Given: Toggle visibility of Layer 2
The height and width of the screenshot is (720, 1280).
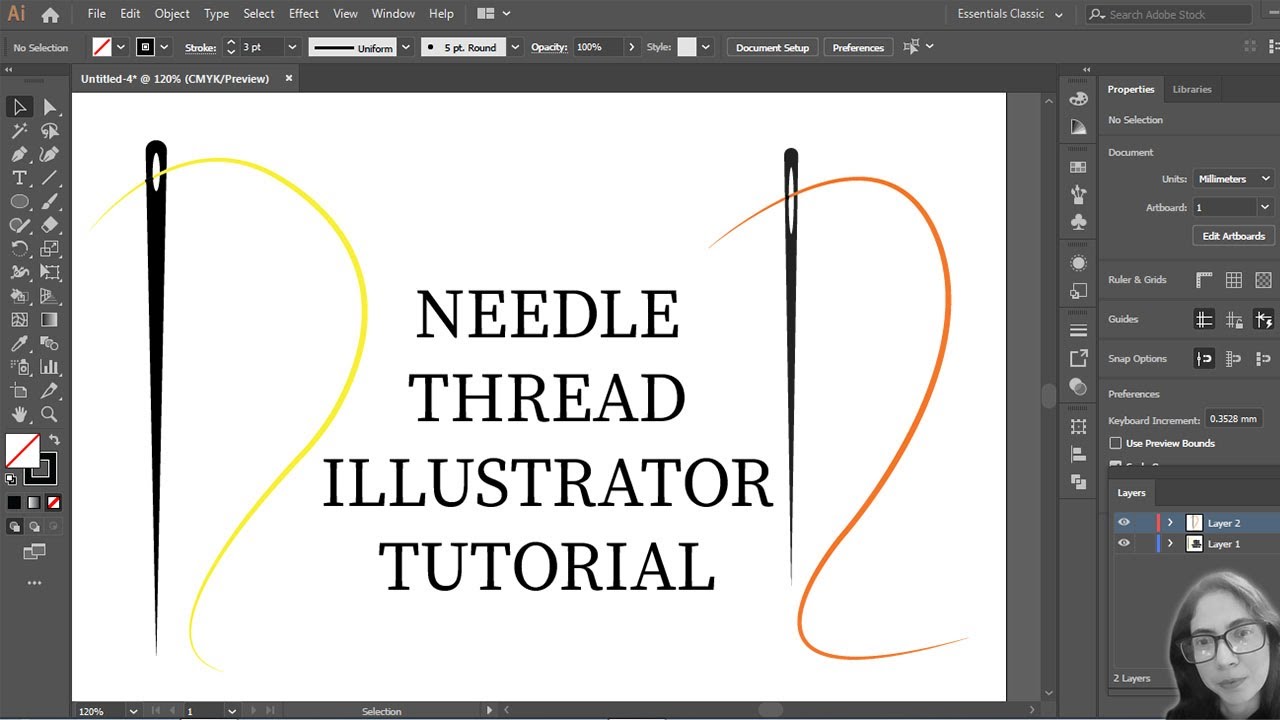Looking at the screenshot, I should [x=1124, y=522].
